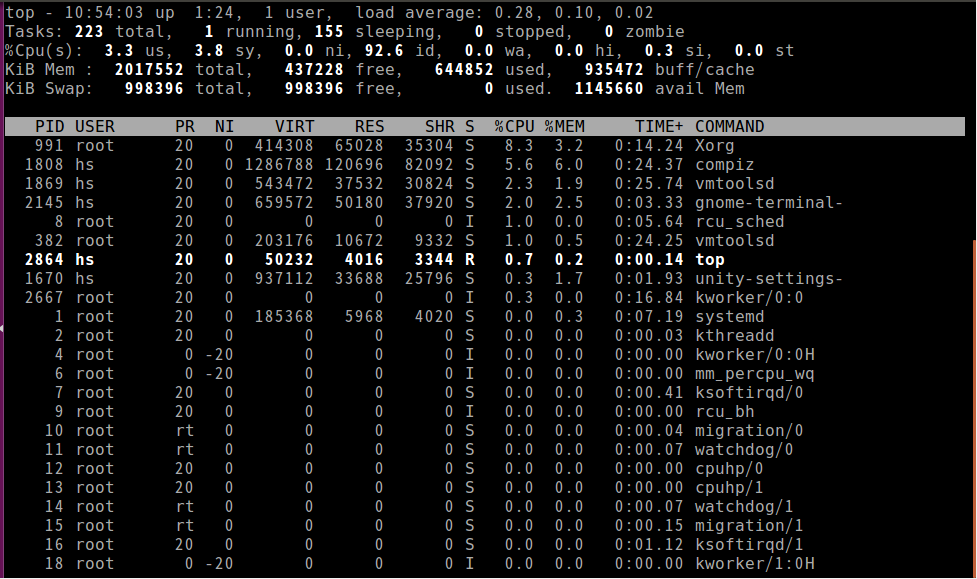This screenshot has width=977, height=579.
Task: Select the kworker/1:0H process name
Action: point(755,564)
